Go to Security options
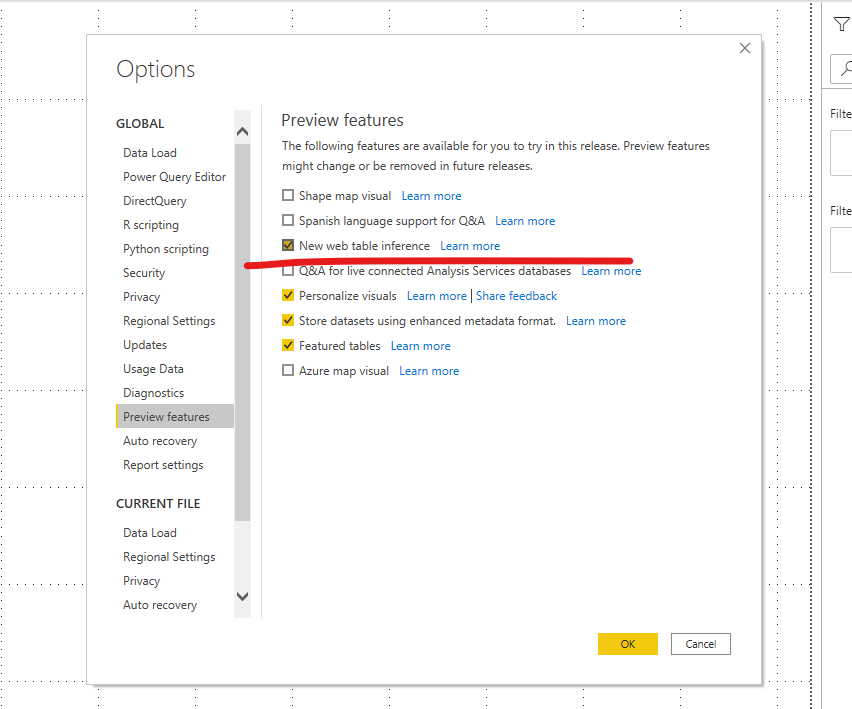The height and width of the screenshot is (709, 852). tap(144, 272)
